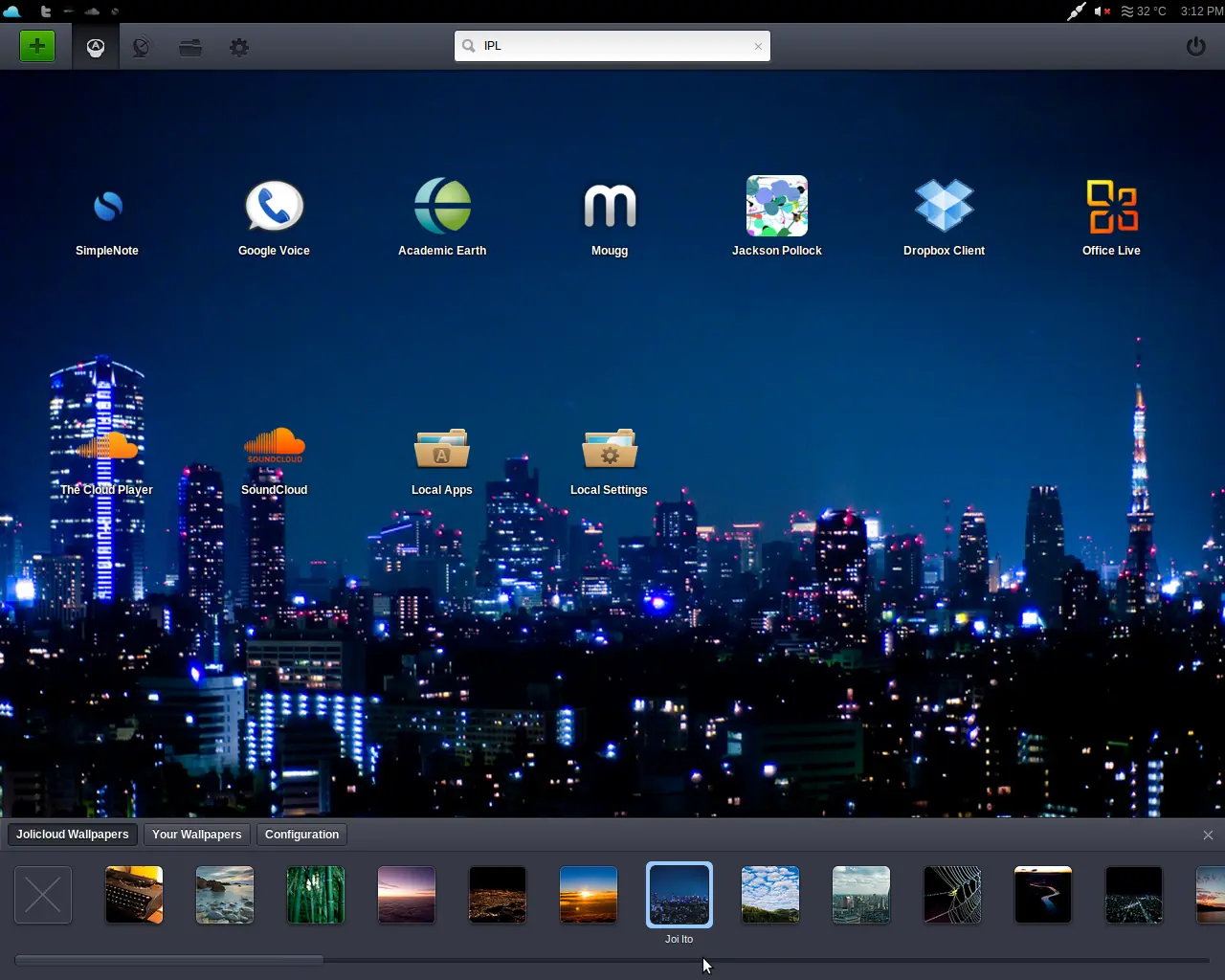Choose the typewriter wallpaper thumbnail
The image size is (1225, 980).
[x=134, y=895]
